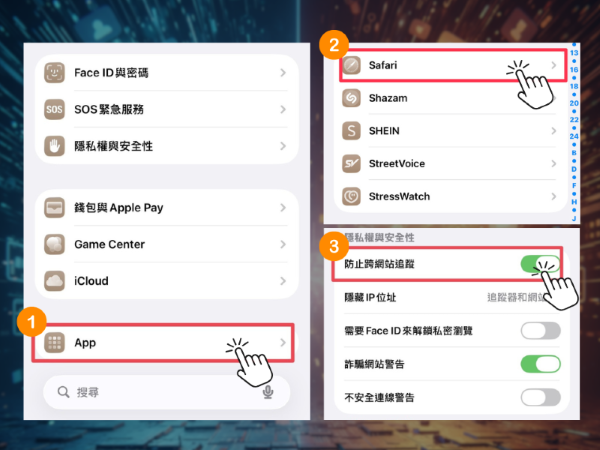Tap the iCloud cloud icon

point(54,281)
